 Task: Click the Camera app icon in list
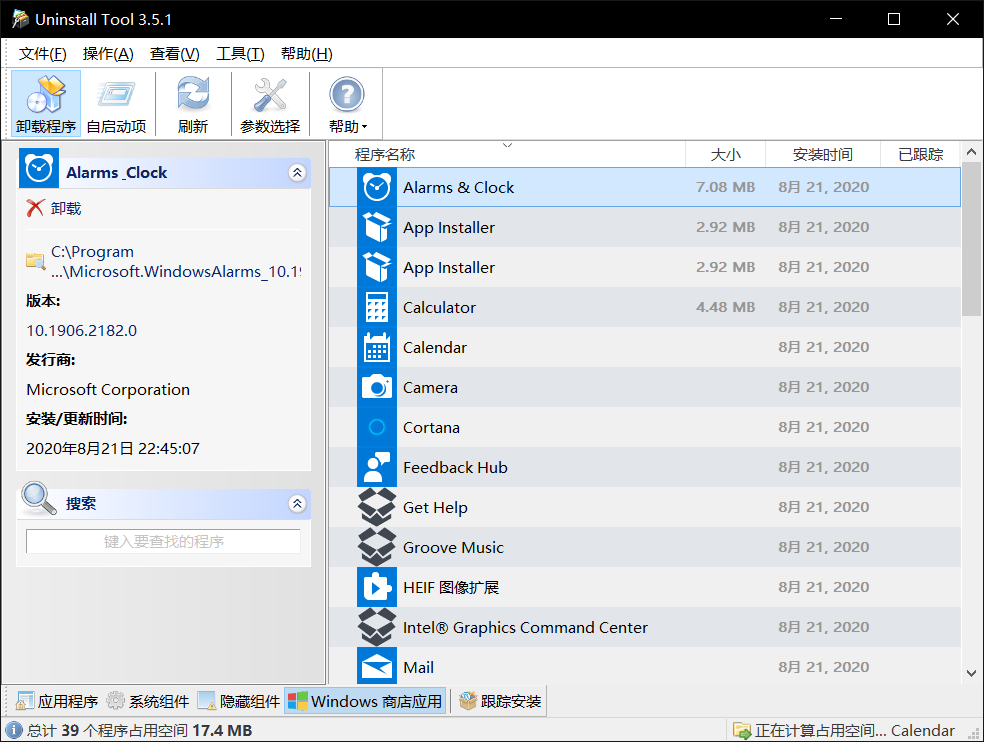coord(377,388)
